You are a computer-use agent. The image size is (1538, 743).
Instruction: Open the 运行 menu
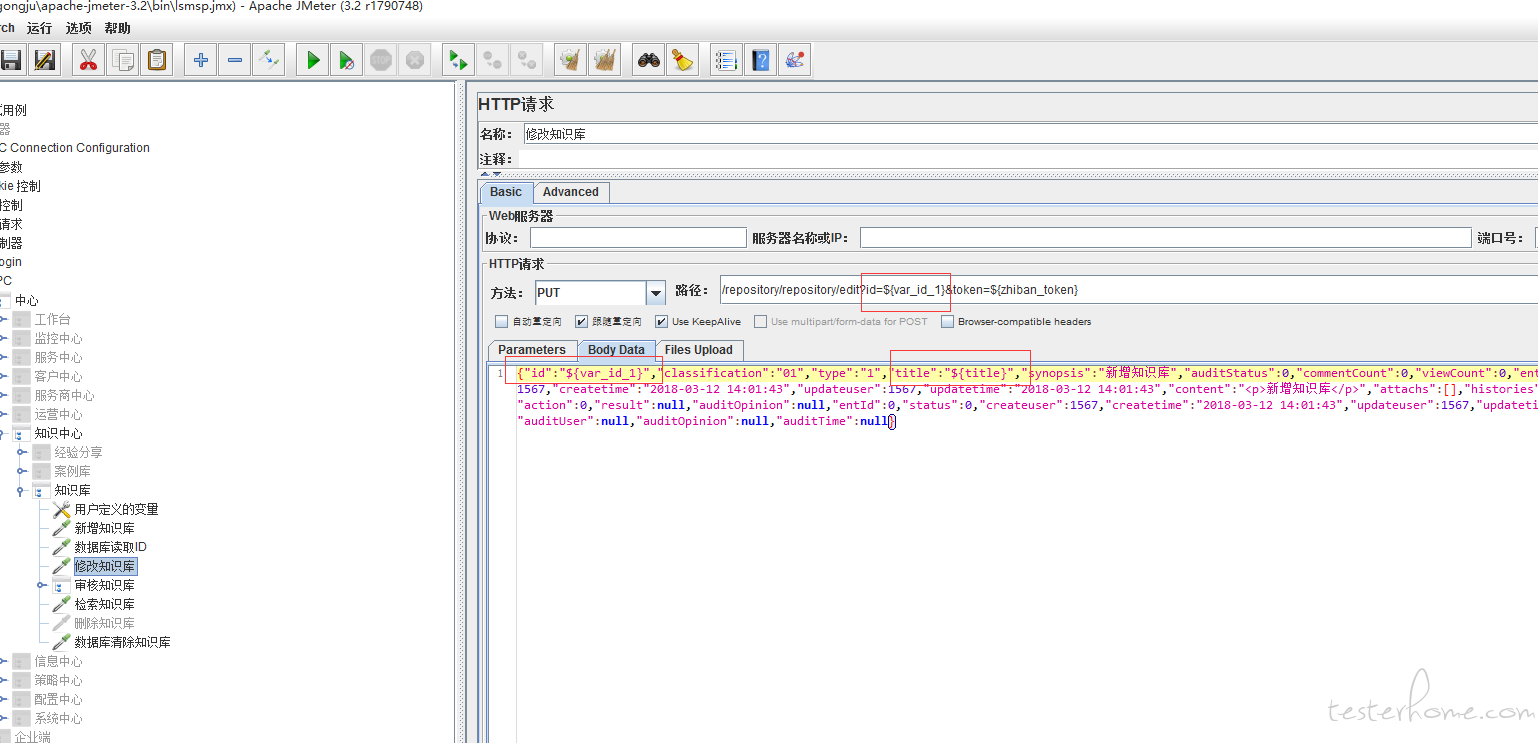40,28
